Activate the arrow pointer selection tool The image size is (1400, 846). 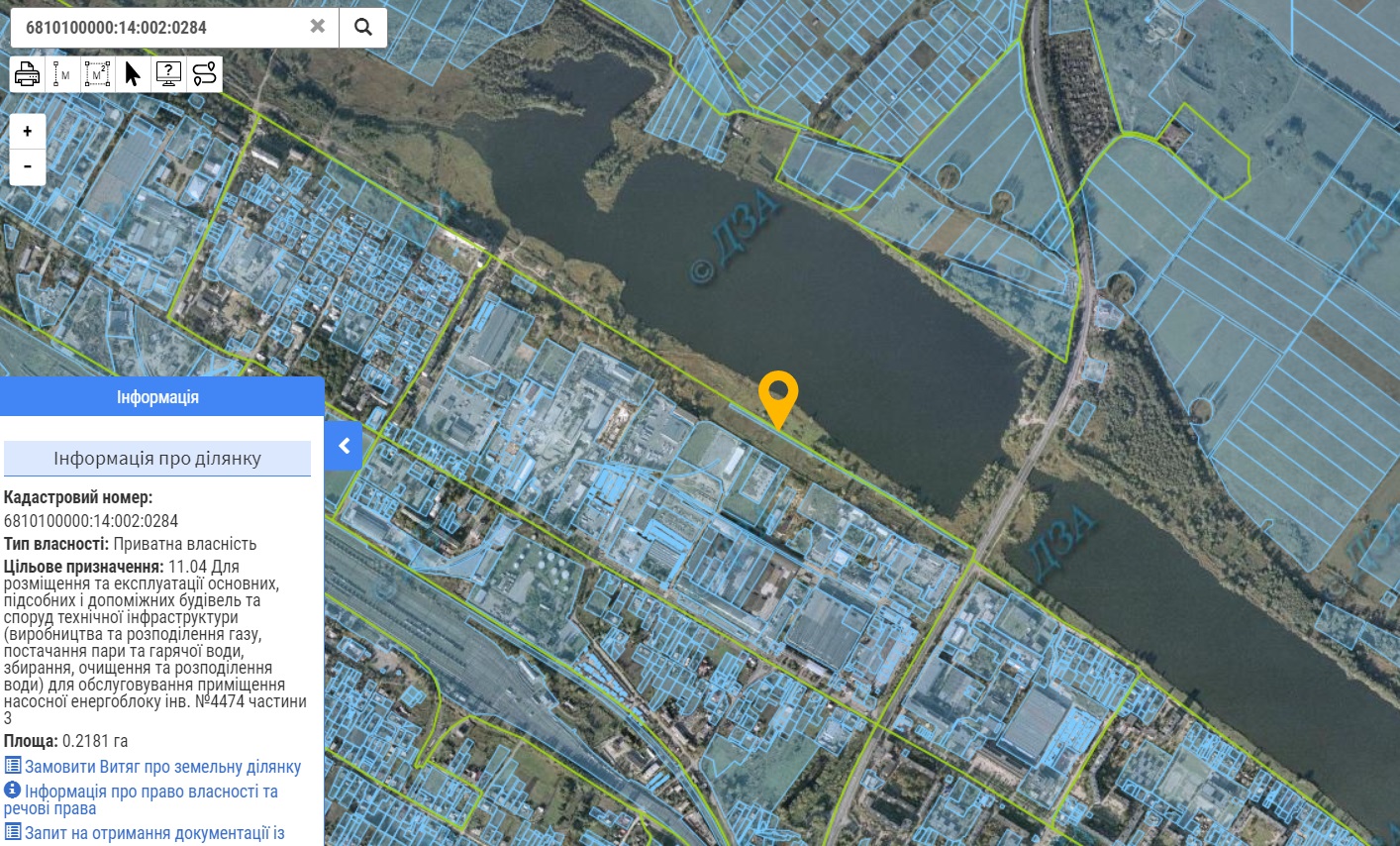133,74
